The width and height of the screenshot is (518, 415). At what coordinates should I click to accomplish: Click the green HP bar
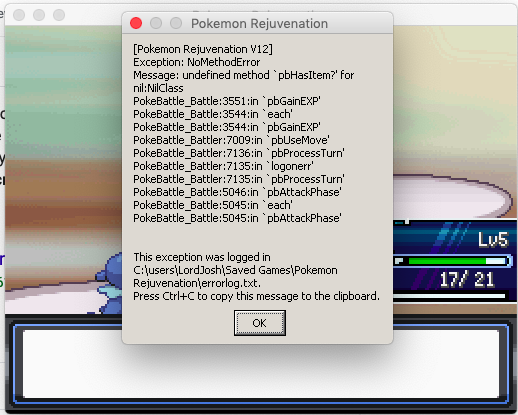(452, 261)
